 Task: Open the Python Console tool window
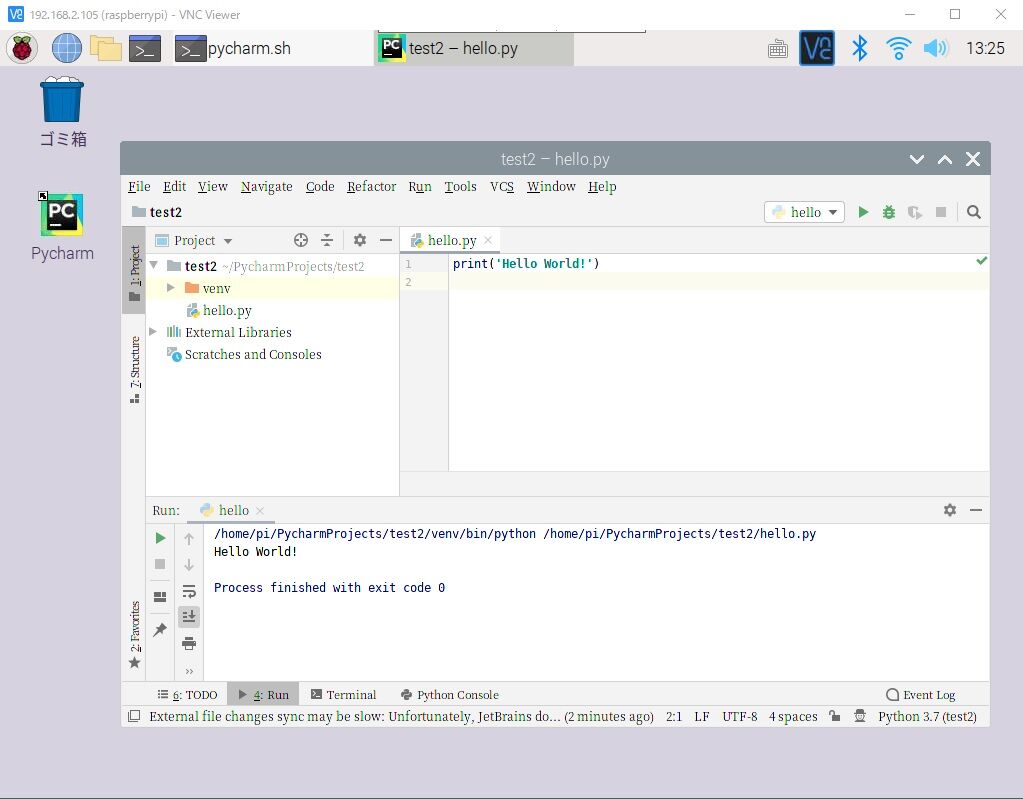pos(450,695)
